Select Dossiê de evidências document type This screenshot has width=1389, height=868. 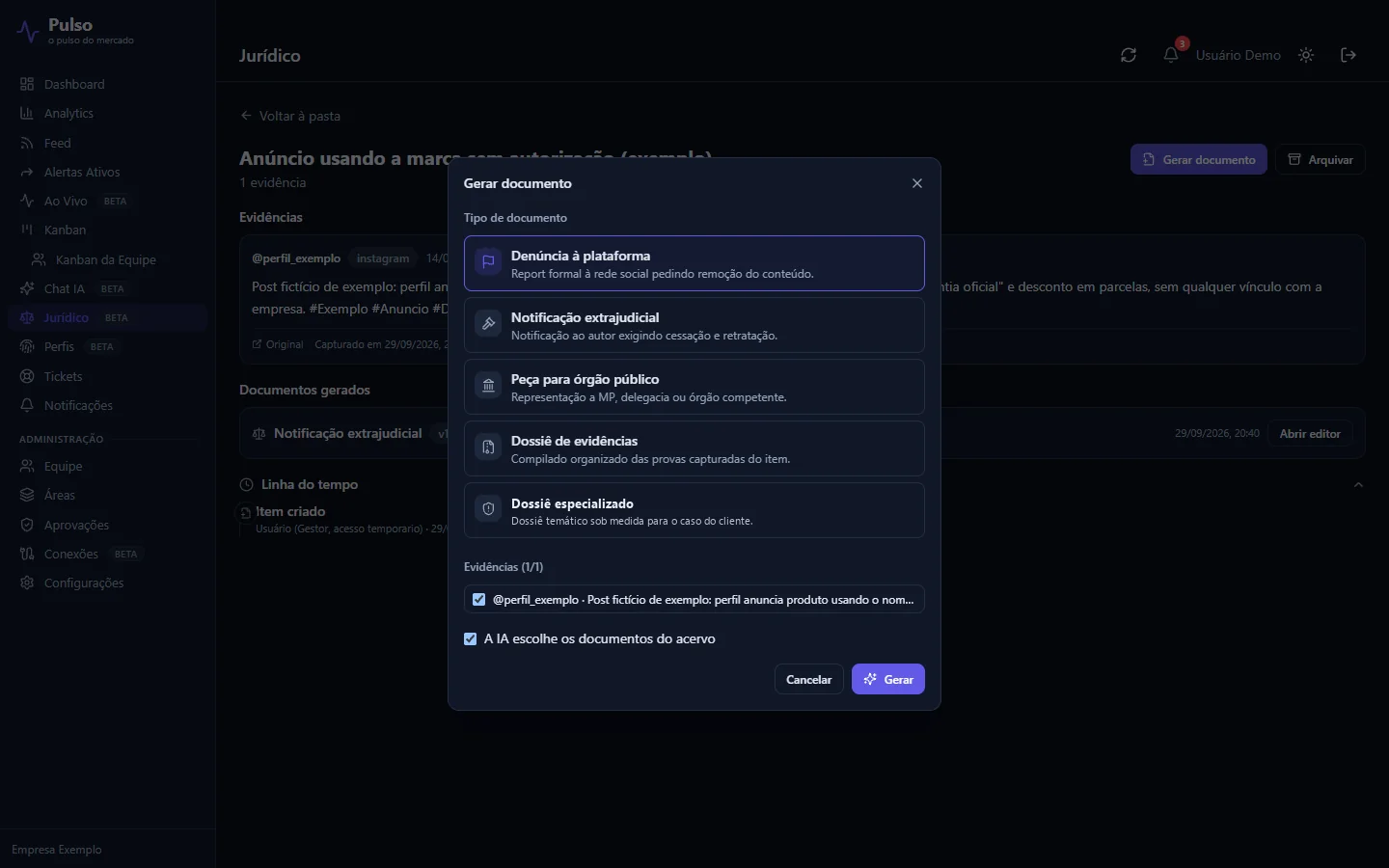694,448
